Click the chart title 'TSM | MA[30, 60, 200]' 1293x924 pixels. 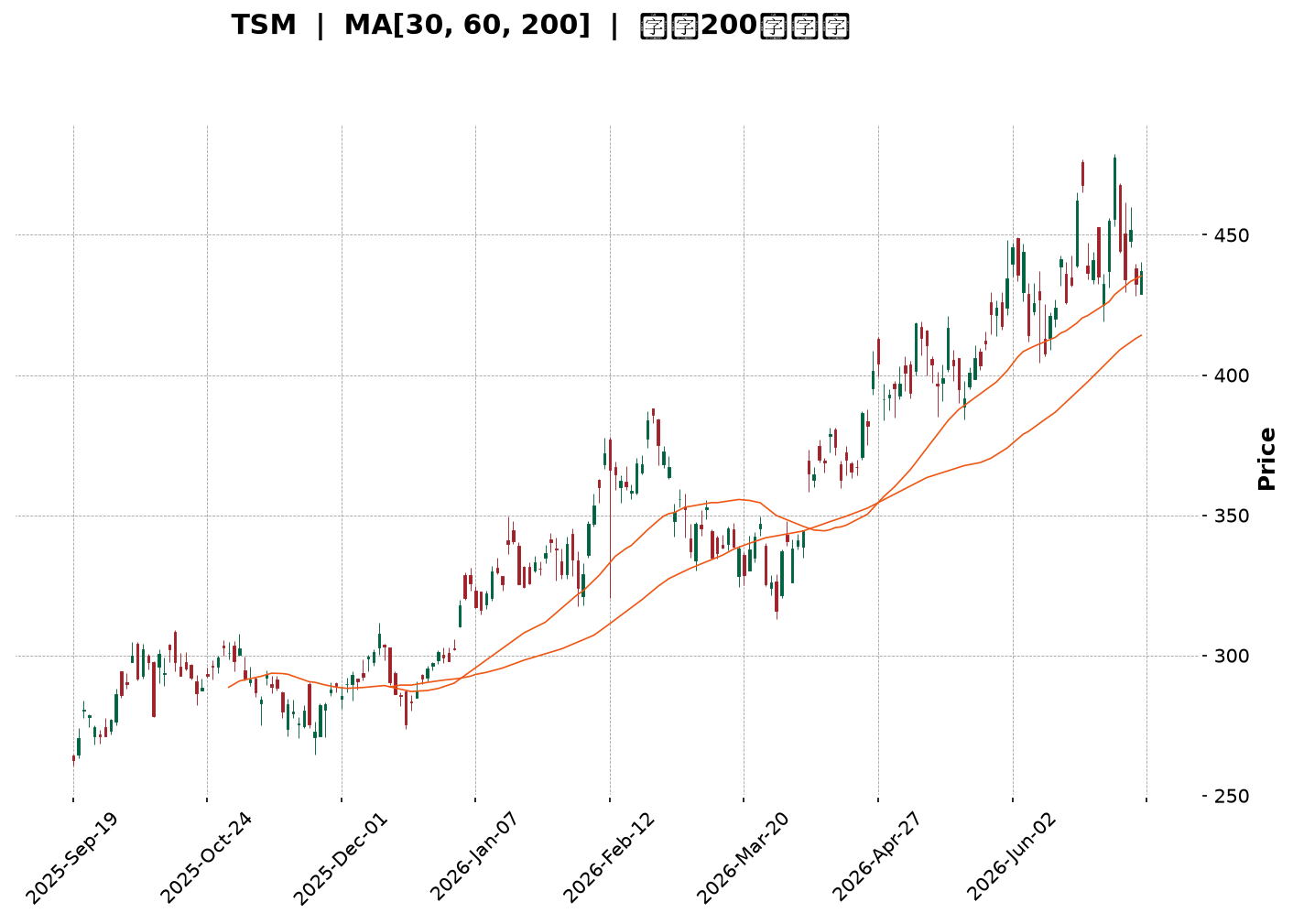pos(540,26)
